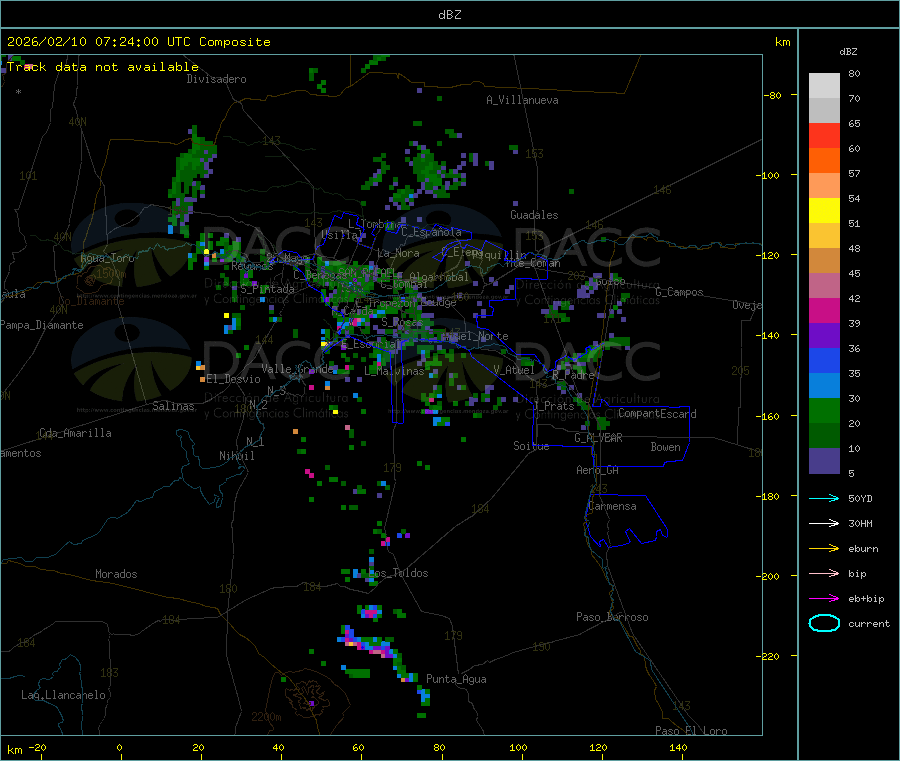Viewport: 900px width, 761px height.
Task: Click the magenta eb+bip arrow legend icon
Action: pyautogui.click(x=824, y=598)
